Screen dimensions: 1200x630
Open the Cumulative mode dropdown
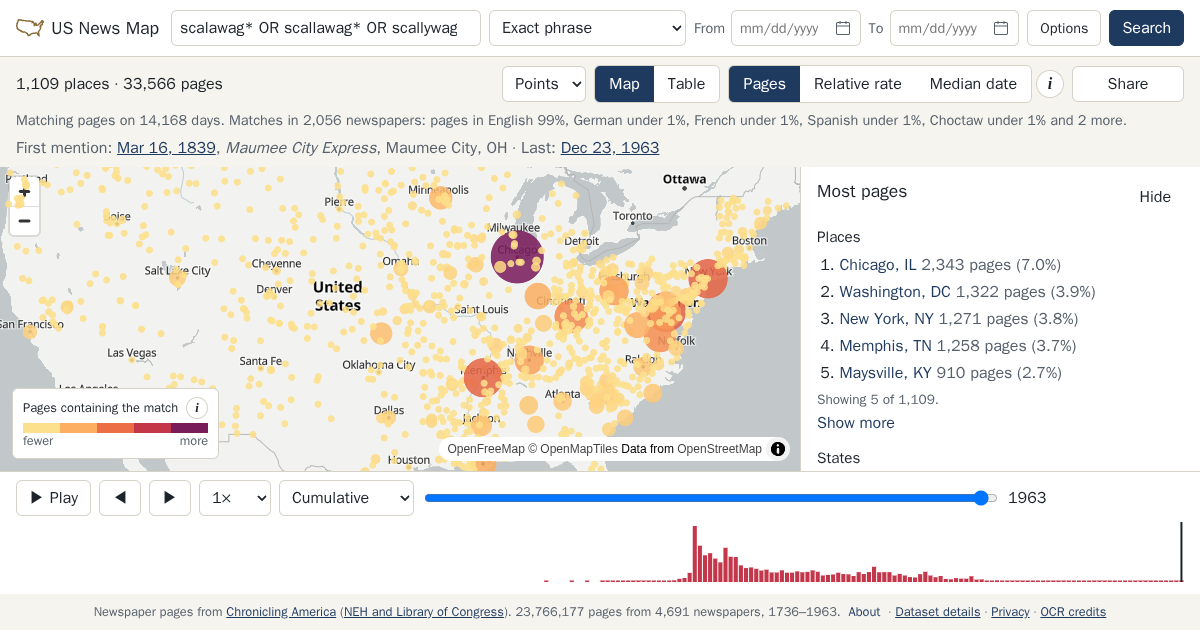(x=346, y=498)
